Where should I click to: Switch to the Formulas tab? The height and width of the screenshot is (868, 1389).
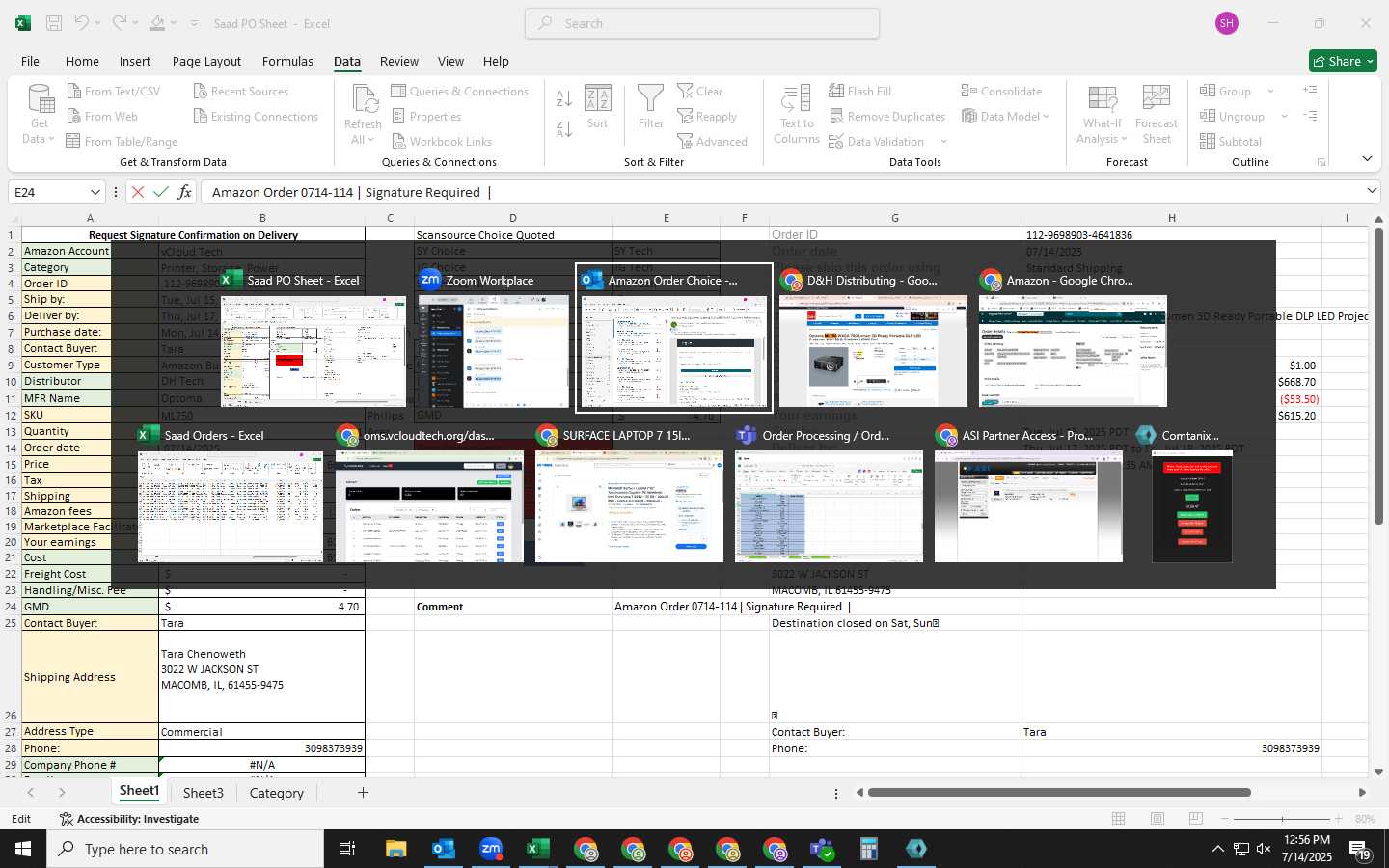287,61
